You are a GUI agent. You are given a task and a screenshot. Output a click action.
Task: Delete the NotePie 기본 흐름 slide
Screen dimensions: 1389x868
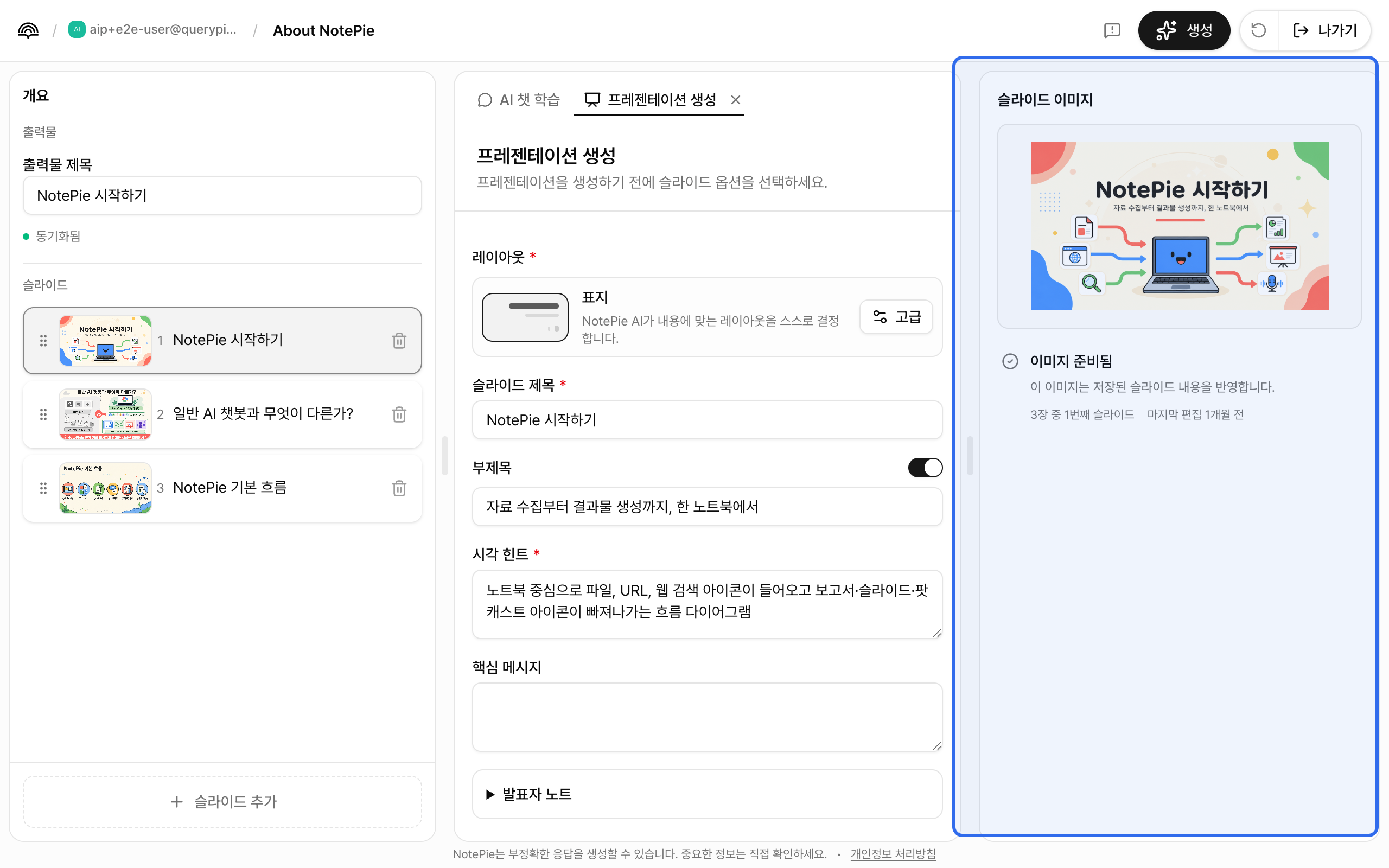pyautogui.click(x=399, y=488)
